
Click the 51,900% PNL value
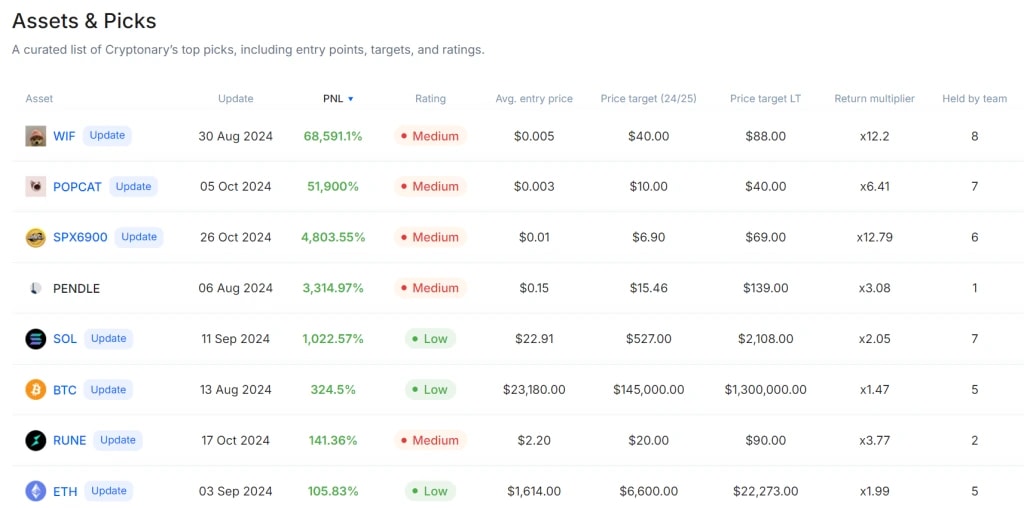point(333,187)
